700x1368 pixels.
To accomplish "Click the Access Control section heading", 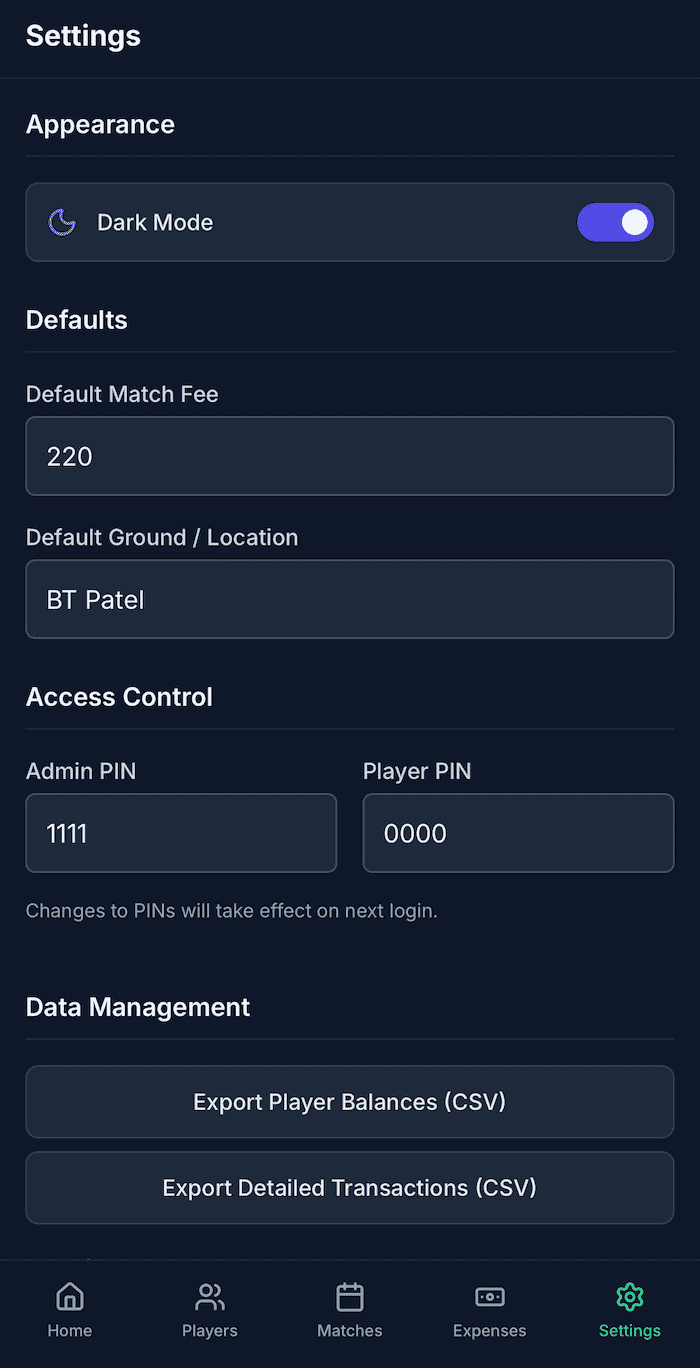I will click(119, 697).
